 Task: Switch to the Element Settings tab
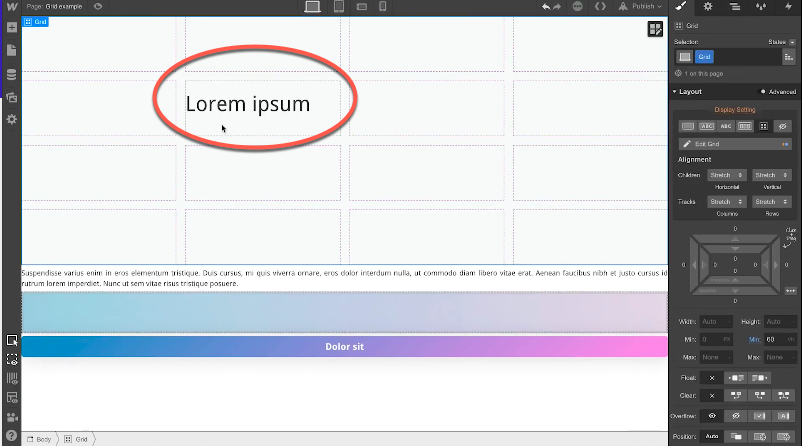click(x=708, y=7)
